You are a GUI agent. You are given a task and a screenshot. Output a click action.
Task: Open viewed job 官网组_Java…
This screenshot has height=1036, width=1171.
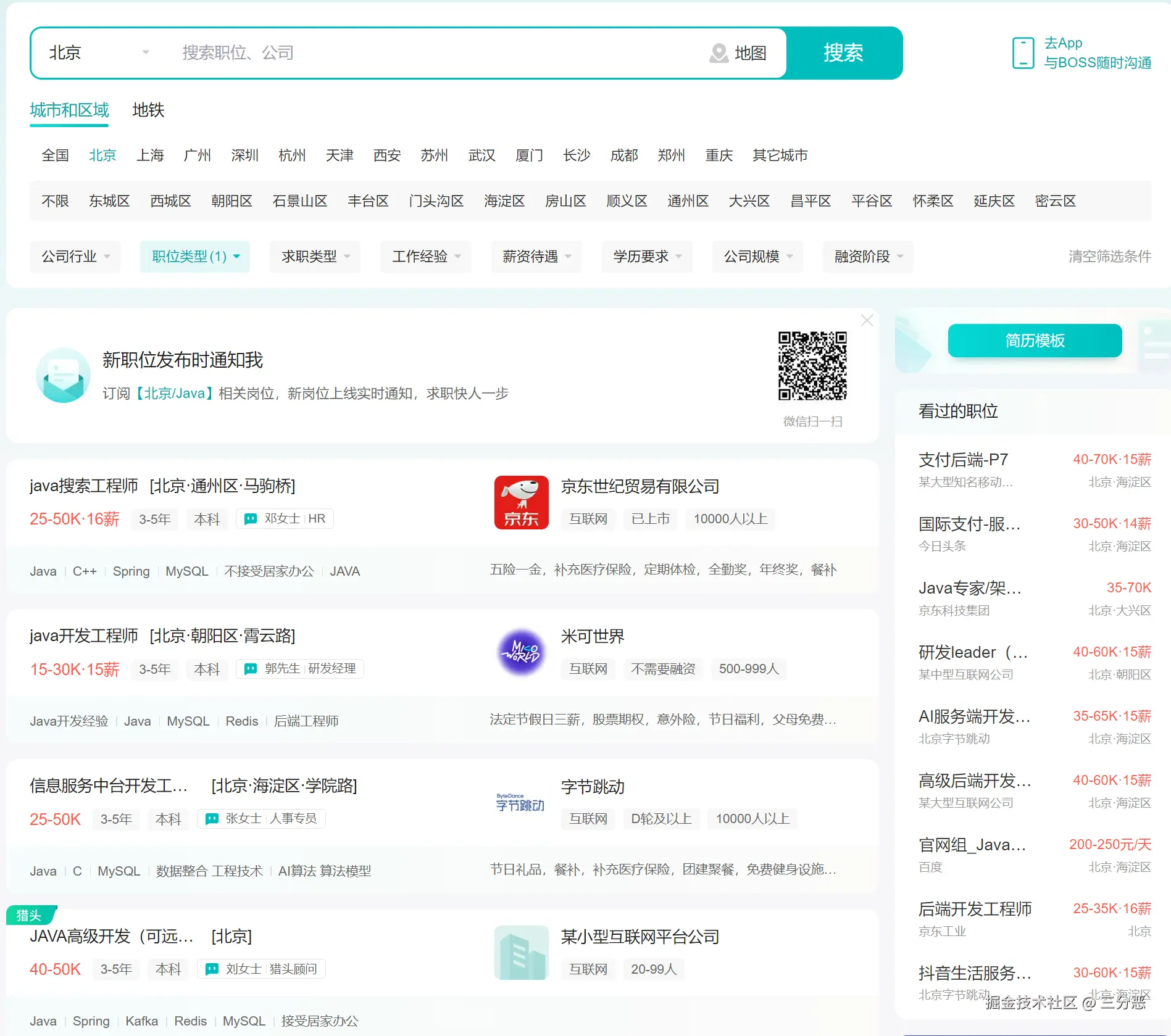click(x=972, y=845)
